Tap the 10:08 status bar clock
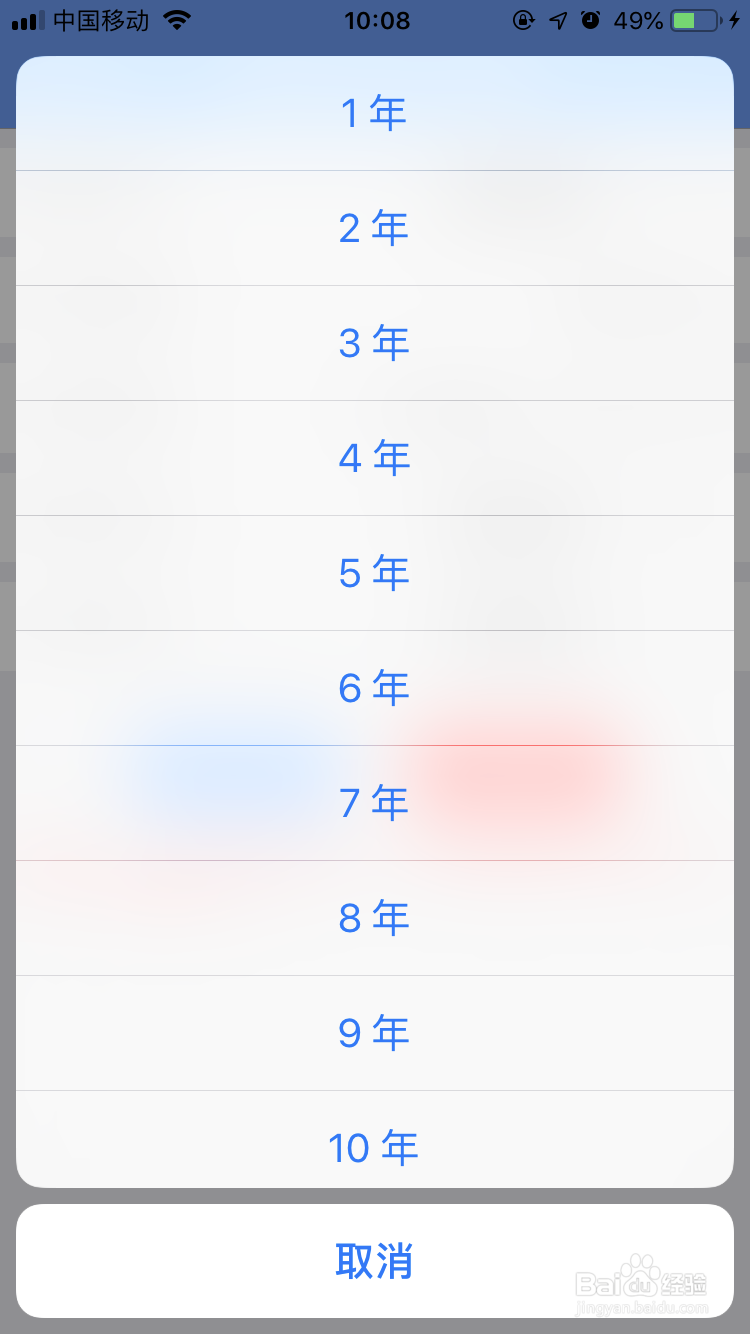Image resolution: width=750 pixels, height=1334 pixels. tap(376, 20)
